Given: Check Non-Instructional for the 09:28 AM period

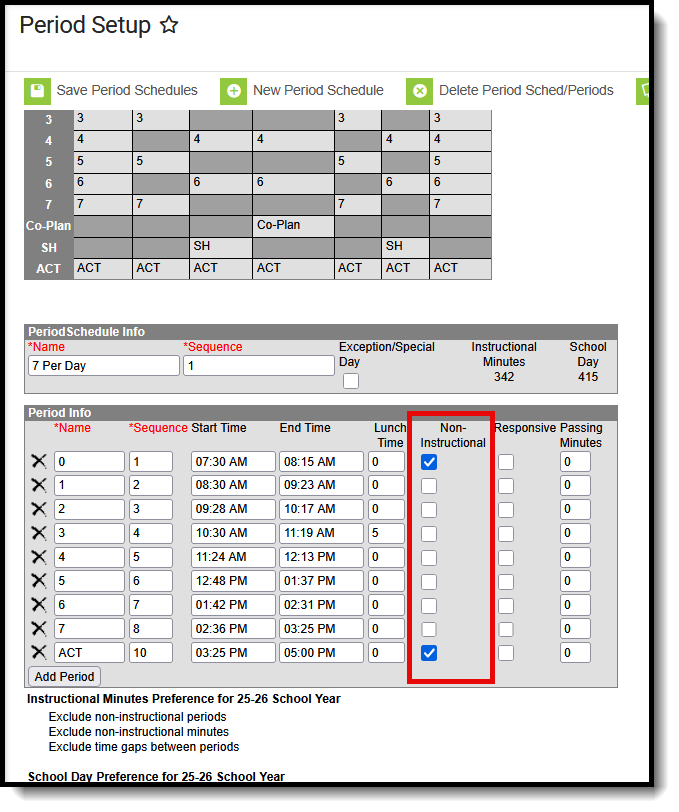Looking at the screenshot, I should tap(429, 510).
